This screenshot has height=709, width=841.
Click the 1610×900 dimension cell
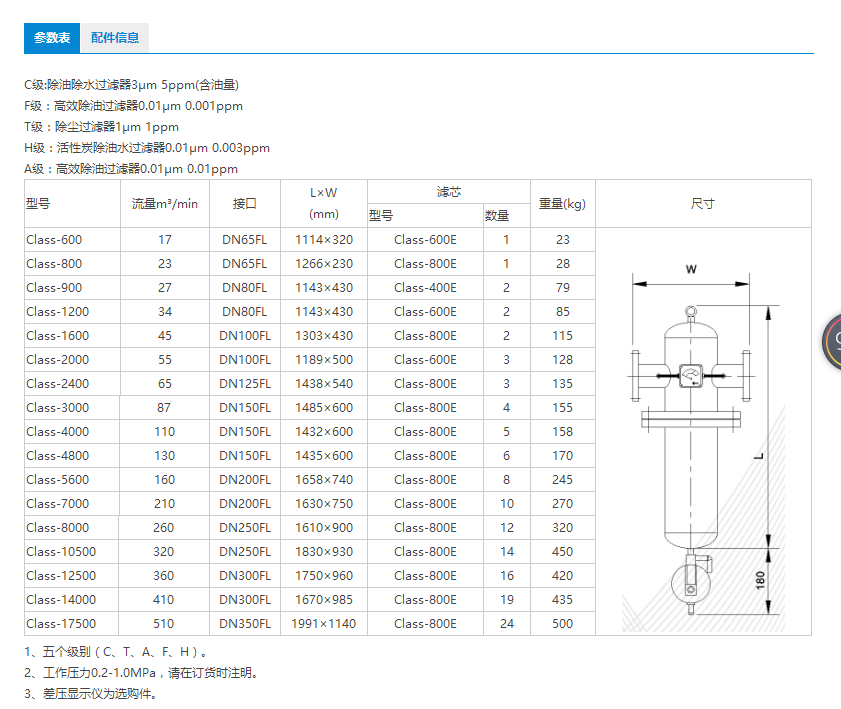tap(324, 528)
